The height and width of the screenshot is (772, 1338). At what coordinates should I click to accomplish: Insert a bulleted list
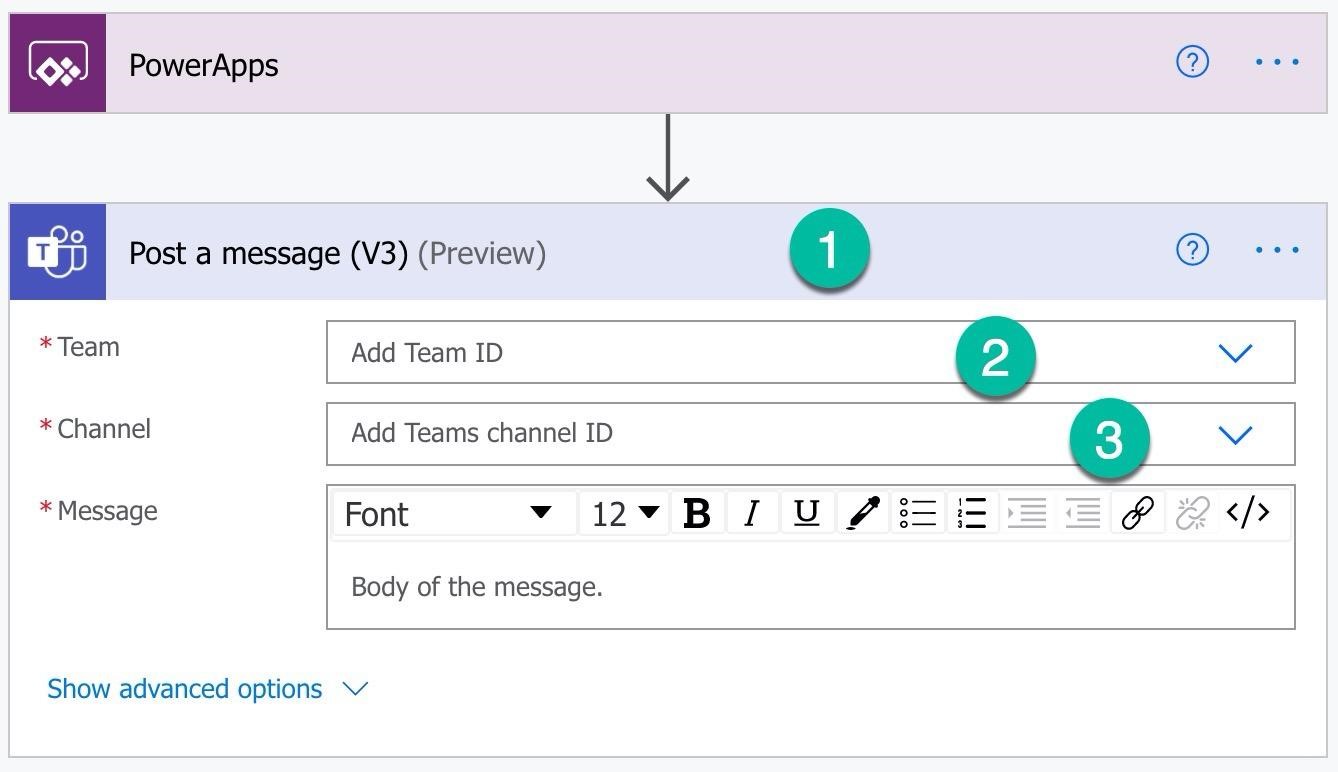[x=917, y=513]
